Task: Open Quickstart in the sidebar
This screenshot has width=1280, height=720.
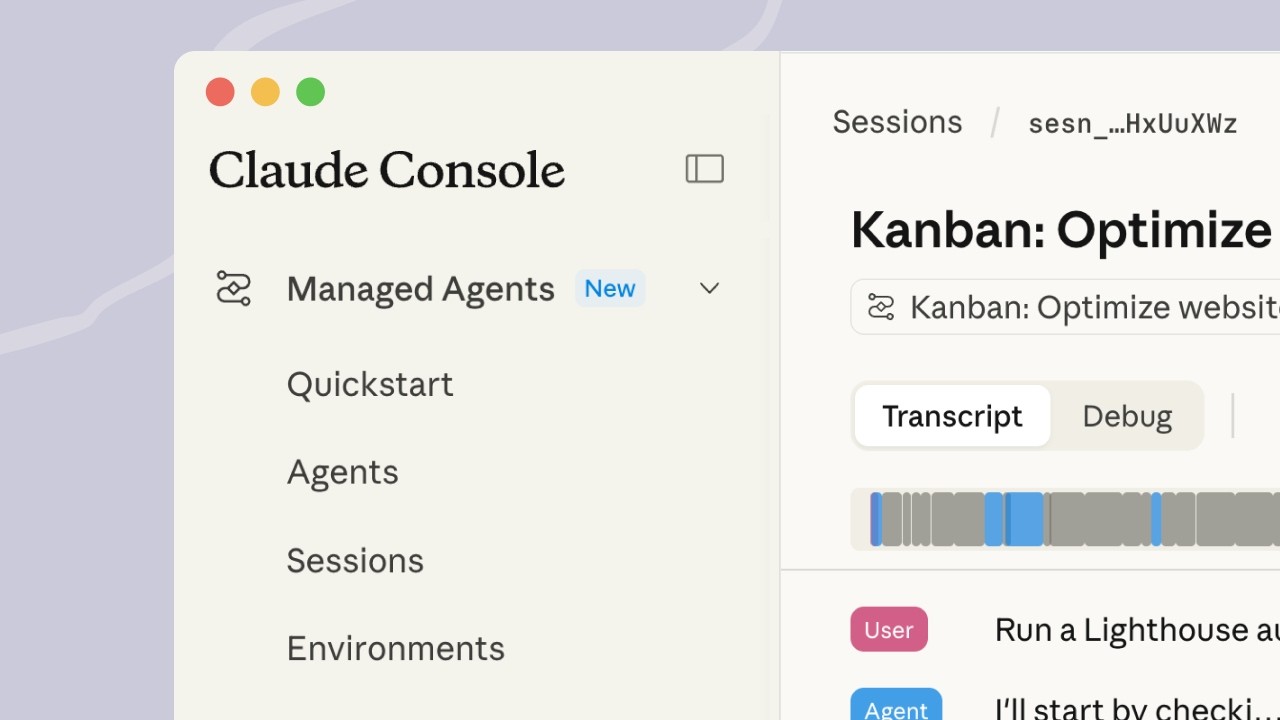Action: 370,384
